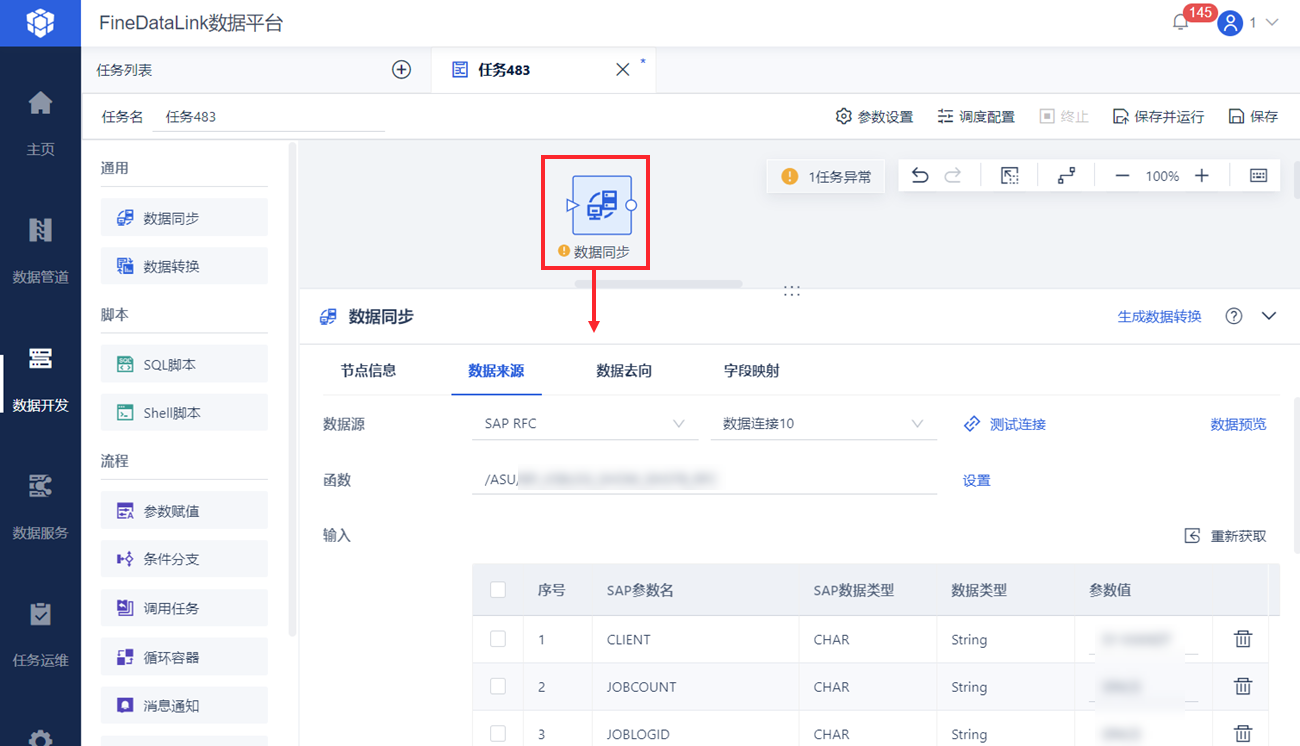Switch to the 数据去向 tab
1300x746 pixels.
coord(624,371)
